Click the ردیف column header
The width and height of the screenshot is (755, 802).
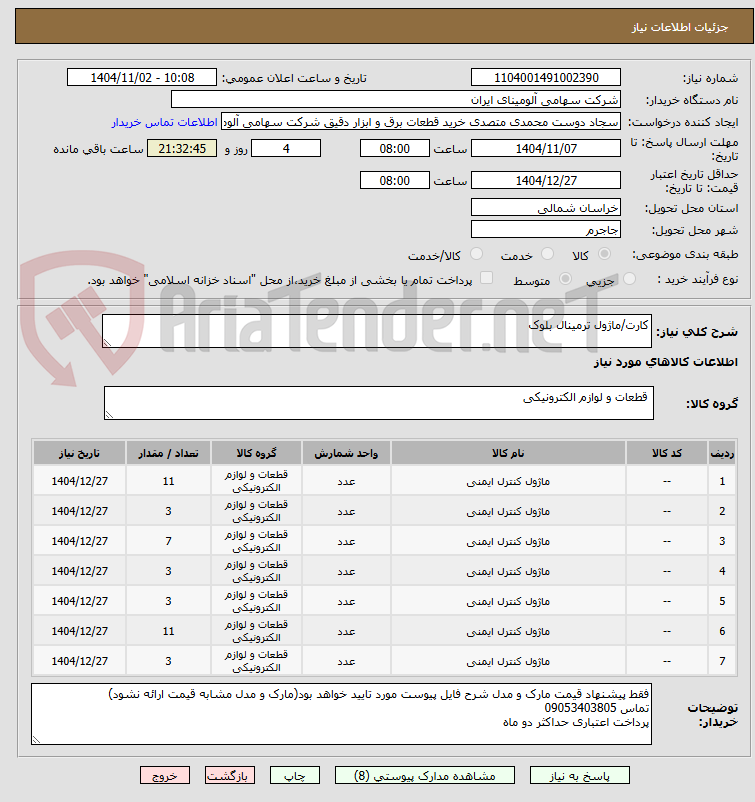(x=722, y=453)
